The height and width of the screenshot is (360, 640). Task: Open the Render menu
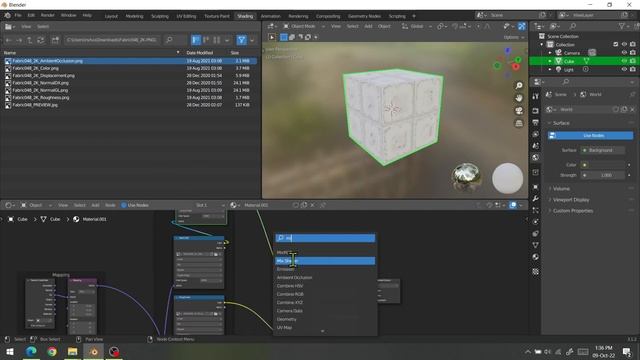(x=47, y=15)
